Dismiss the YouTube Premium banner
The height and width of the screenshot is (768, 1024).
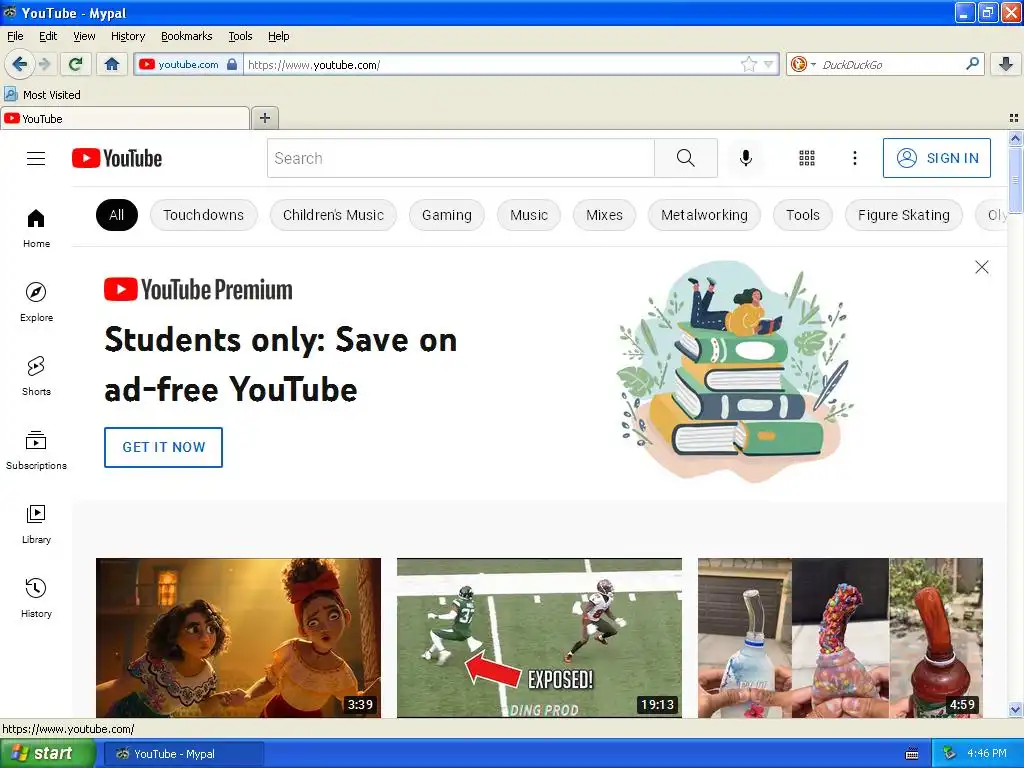tap(982, 267)
